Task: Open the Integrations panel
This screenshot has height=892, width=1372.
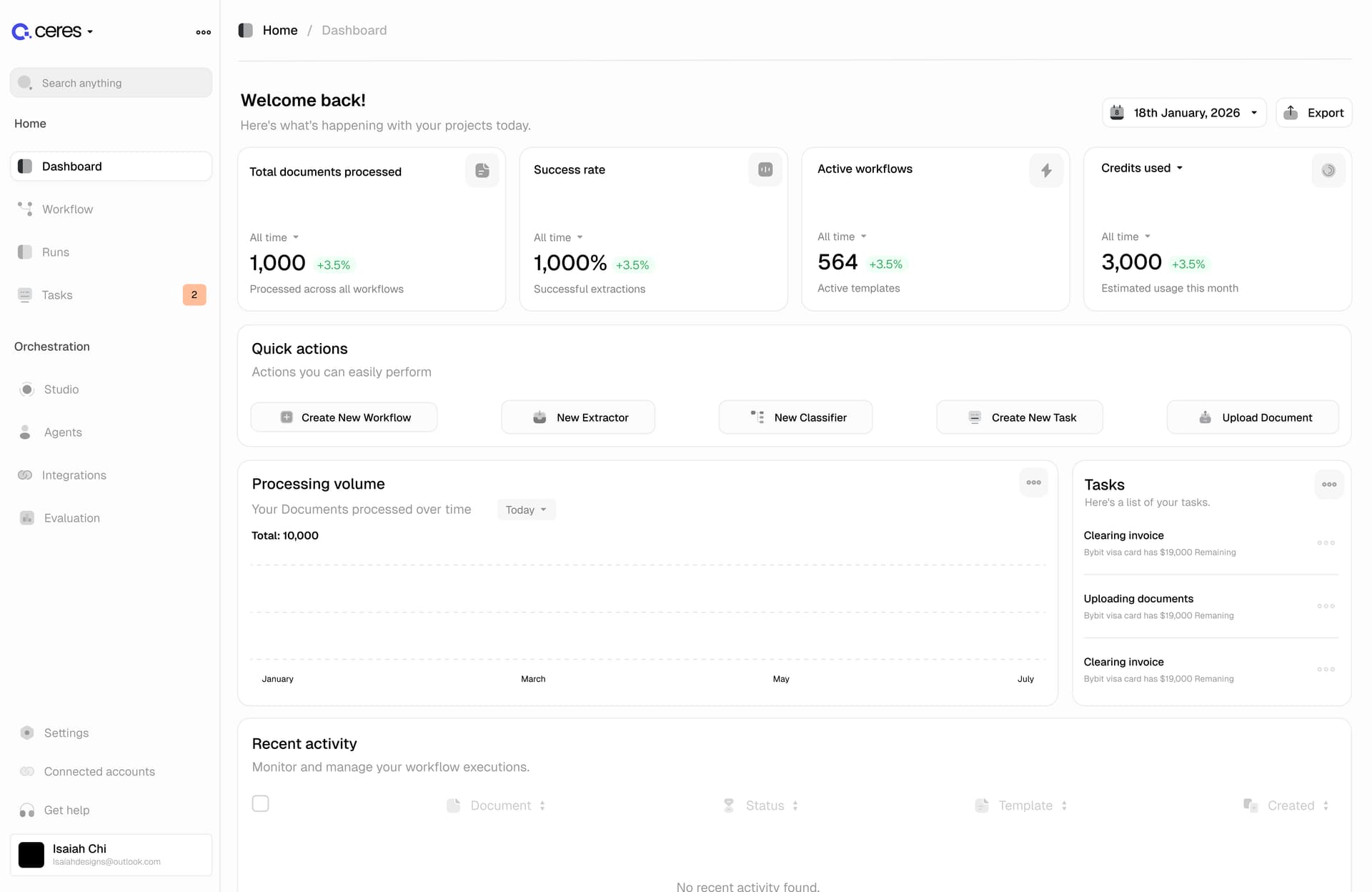Action: [x=25, y=475]
